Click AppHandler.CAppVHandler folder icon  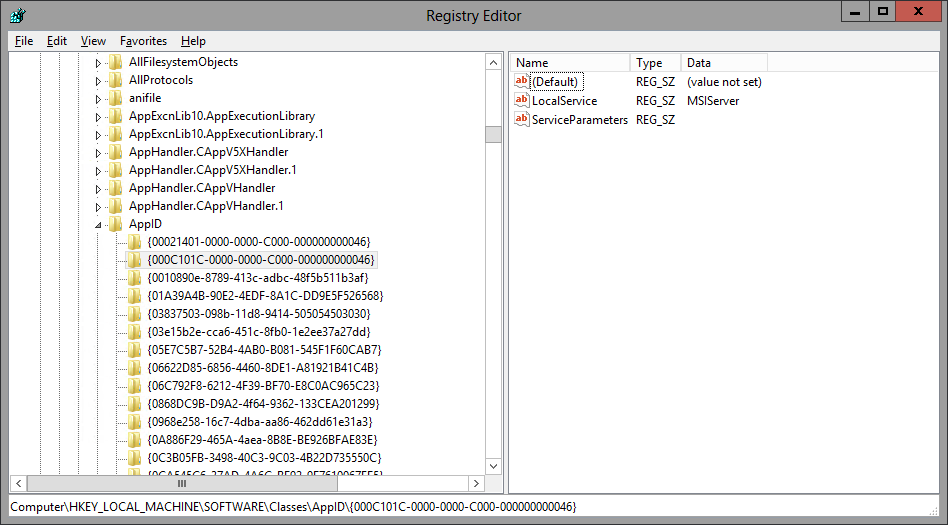[115, 188]
